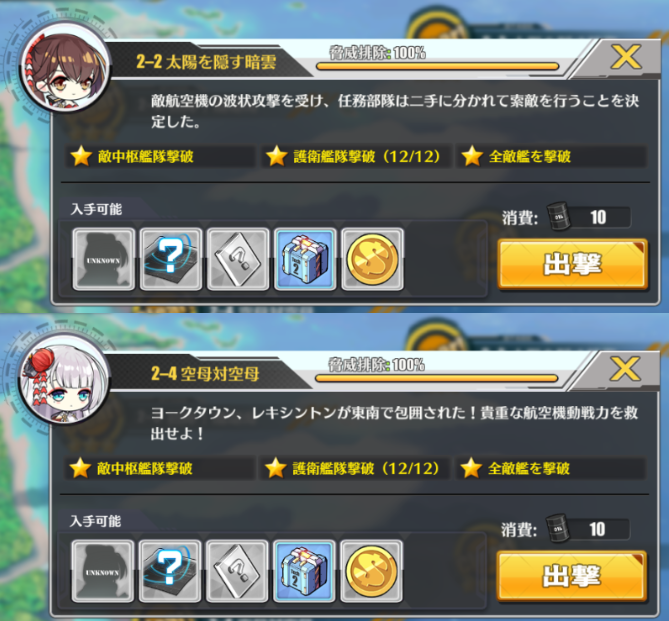Select the blueprint question-mark drop in stage 2-4
Image resolution: width=669 pixels, height=621 pixels.
(170, 571)
